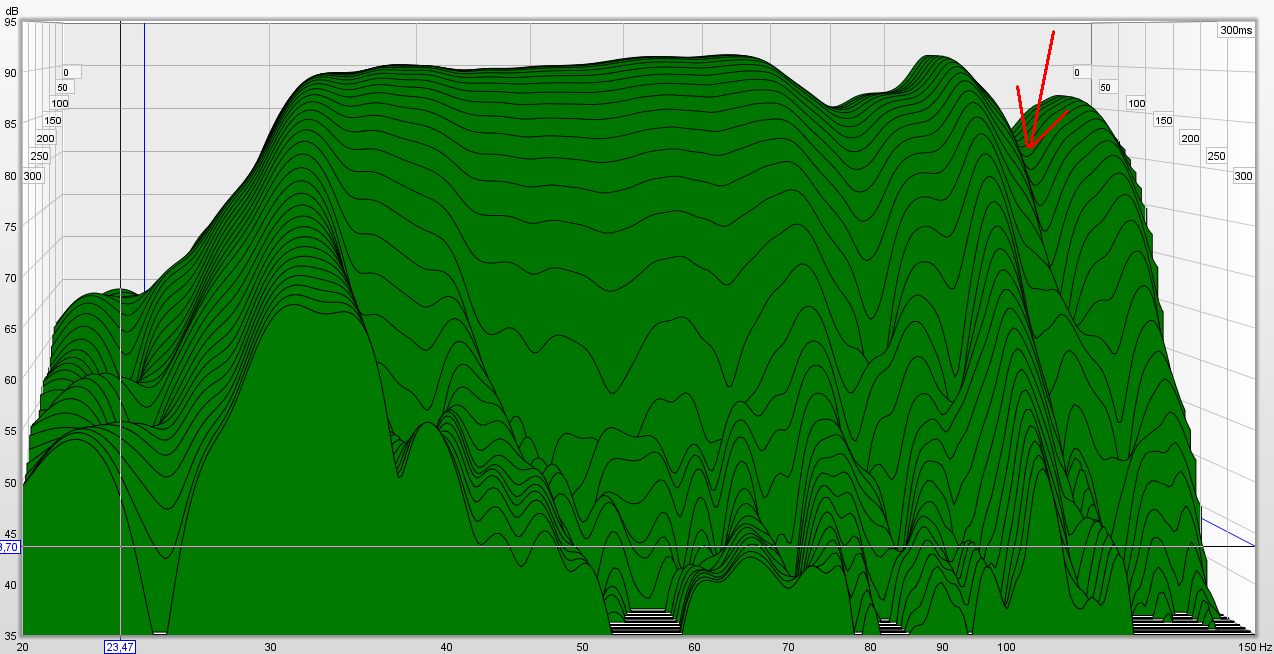Screen dimensions: 1274x654
Task: Click the 200 ms label on right time scale
Action: click(x=1190, y=138)
